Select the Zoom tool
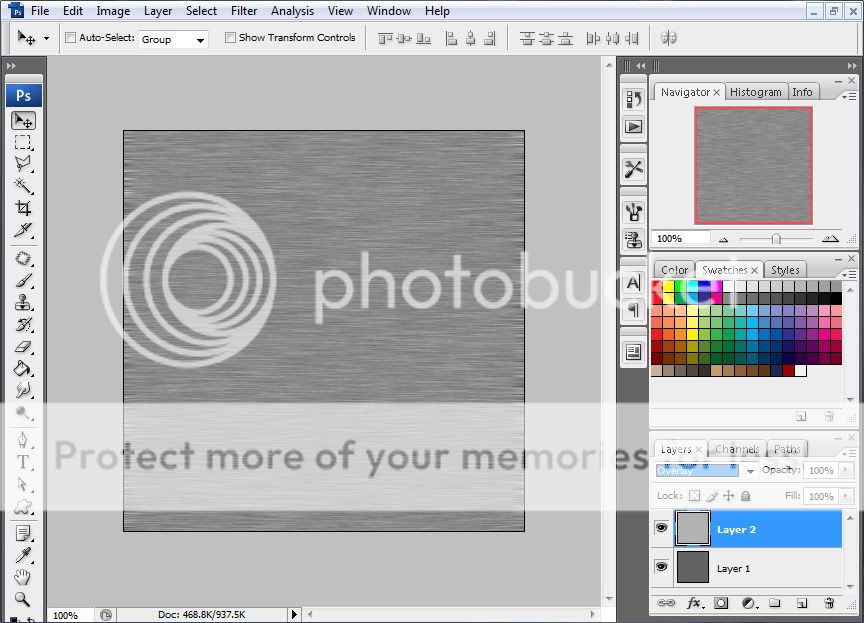The image size is (864, 623). 23,599
